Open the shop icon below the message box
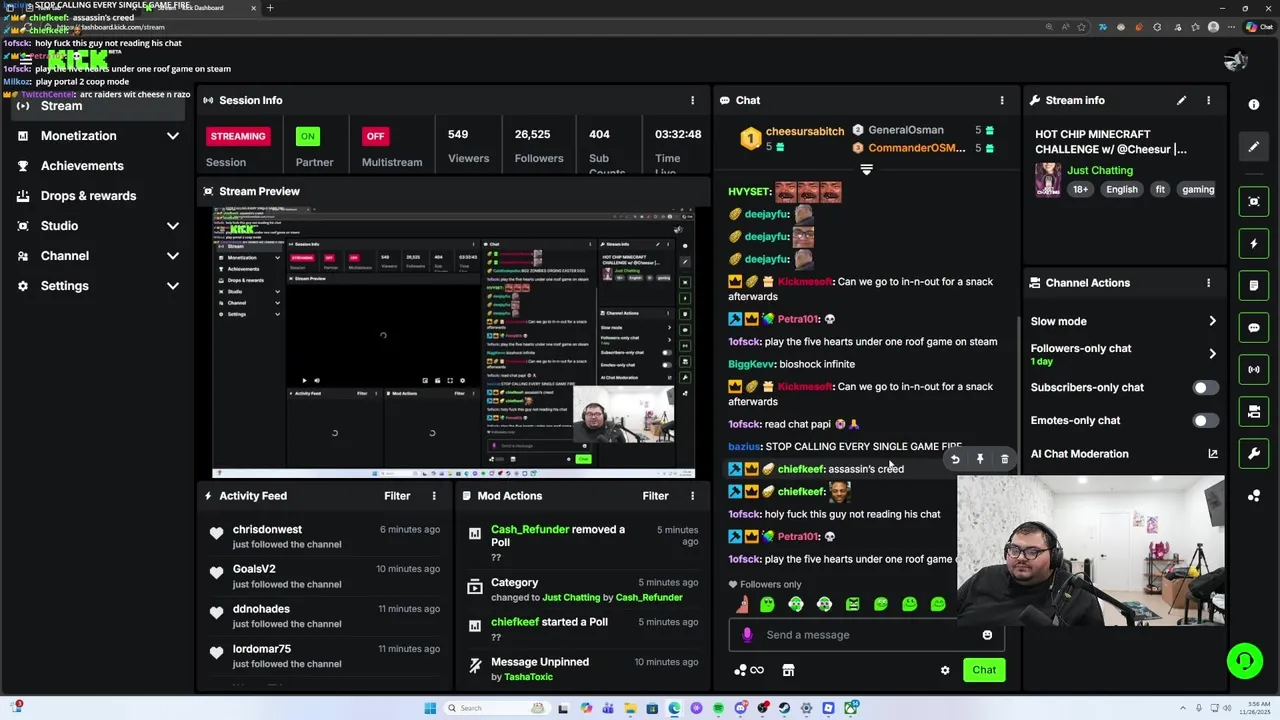 tap(788, 670)
